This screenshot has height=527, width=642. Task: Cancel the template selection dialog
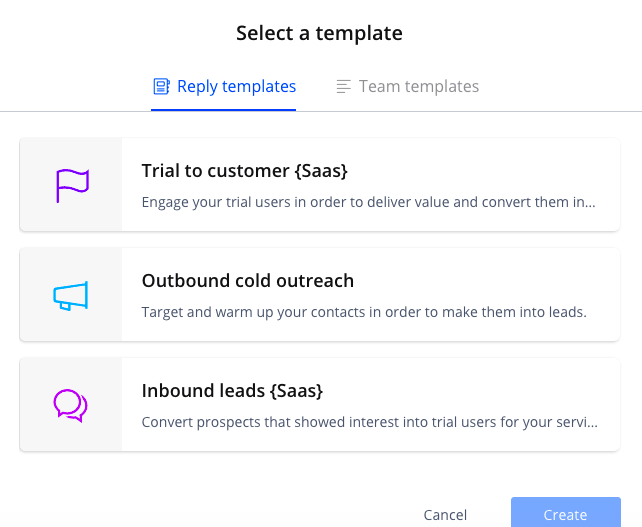(445, 515)
